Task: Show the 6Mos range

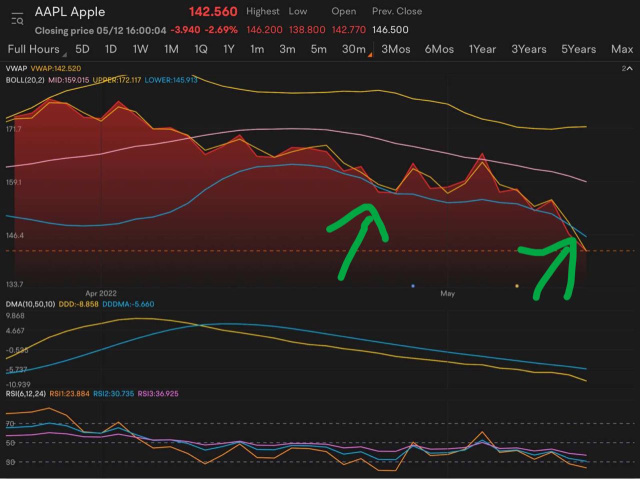Action: pos(439,49)
